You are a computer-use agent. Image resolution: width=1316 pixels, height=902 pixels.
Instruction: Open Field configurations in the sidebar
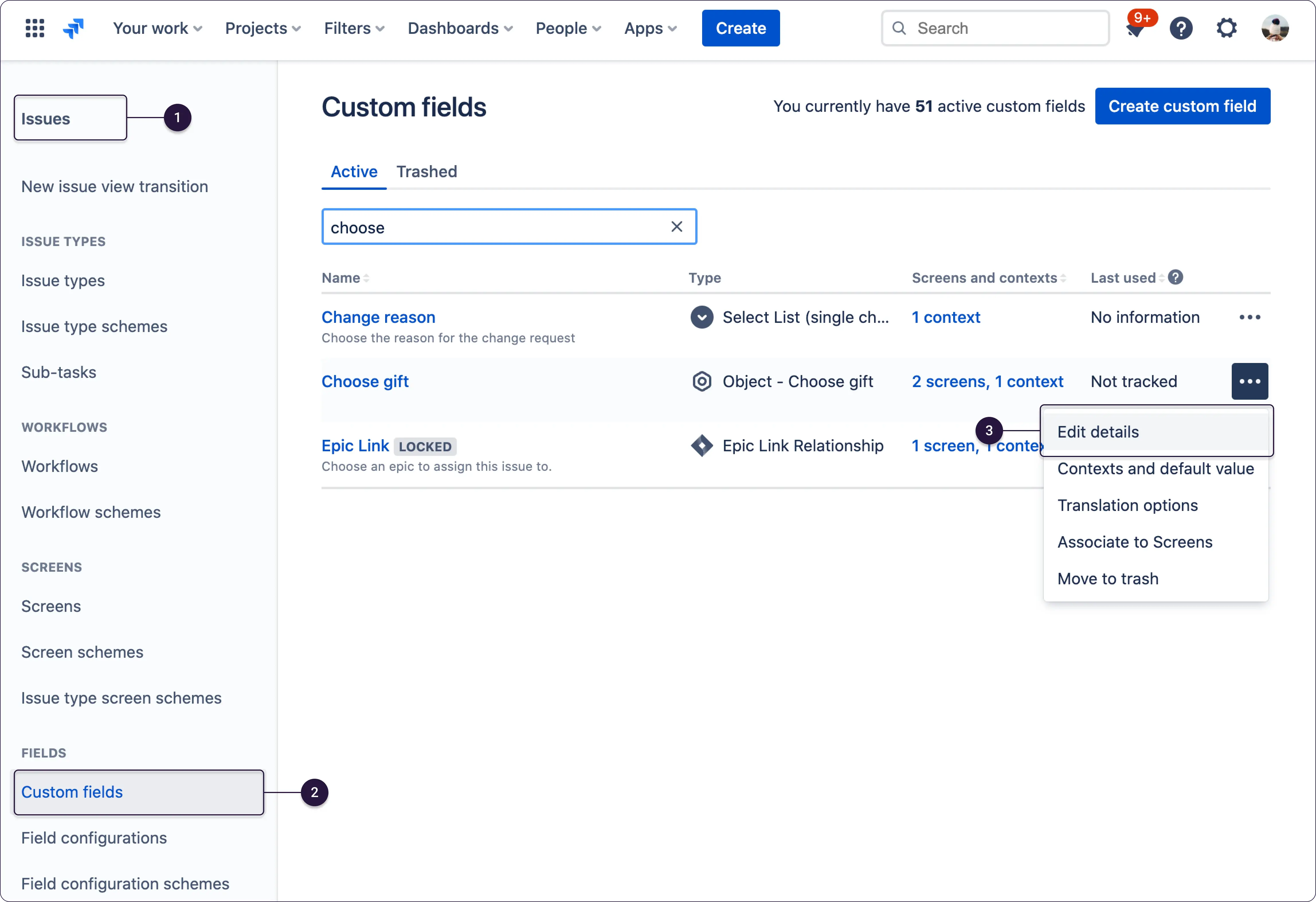[94, 838]
